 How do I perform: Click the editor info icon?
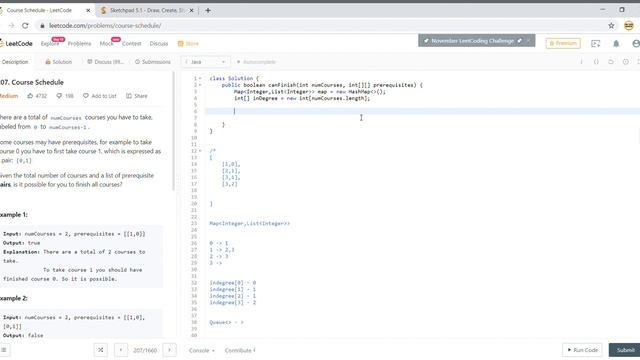tap(581, 62)
